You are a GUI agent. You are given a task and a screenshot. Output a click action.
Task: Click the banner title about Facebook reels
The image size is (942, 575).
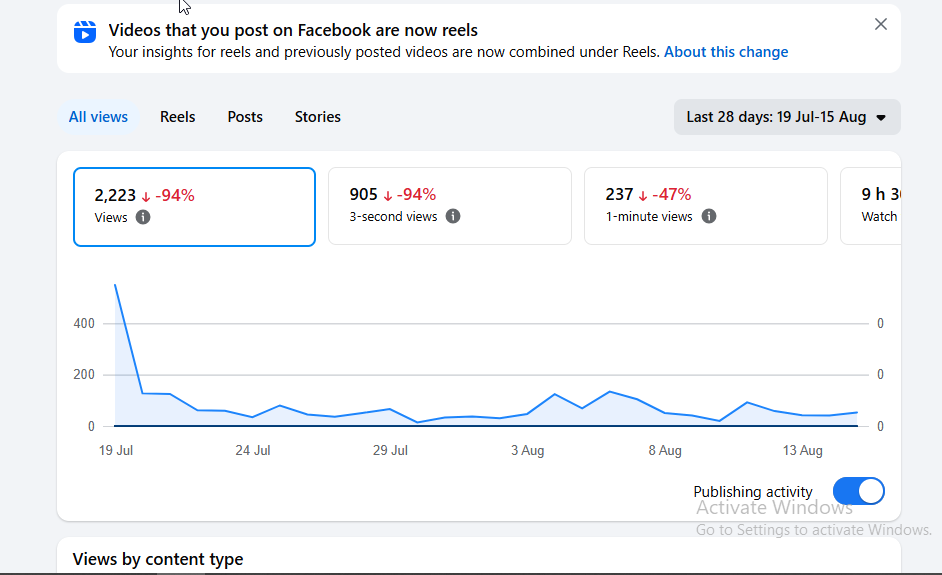tap(293, 30)
